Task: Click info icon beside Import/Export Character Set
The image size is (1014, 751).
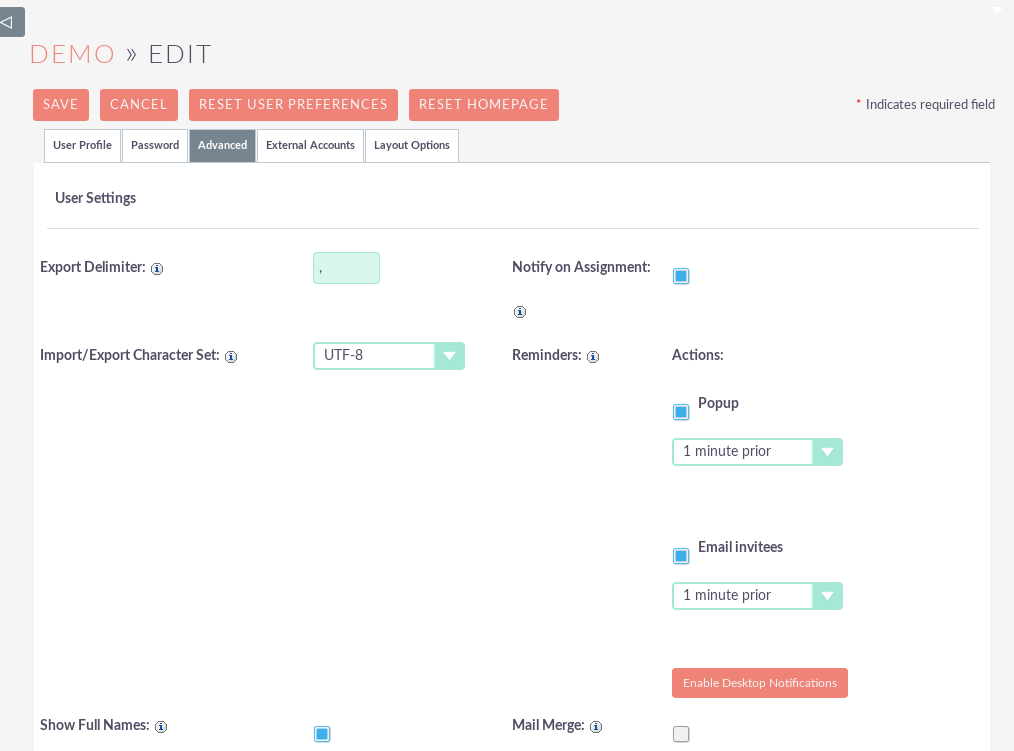Action: [x=231, y=357]
